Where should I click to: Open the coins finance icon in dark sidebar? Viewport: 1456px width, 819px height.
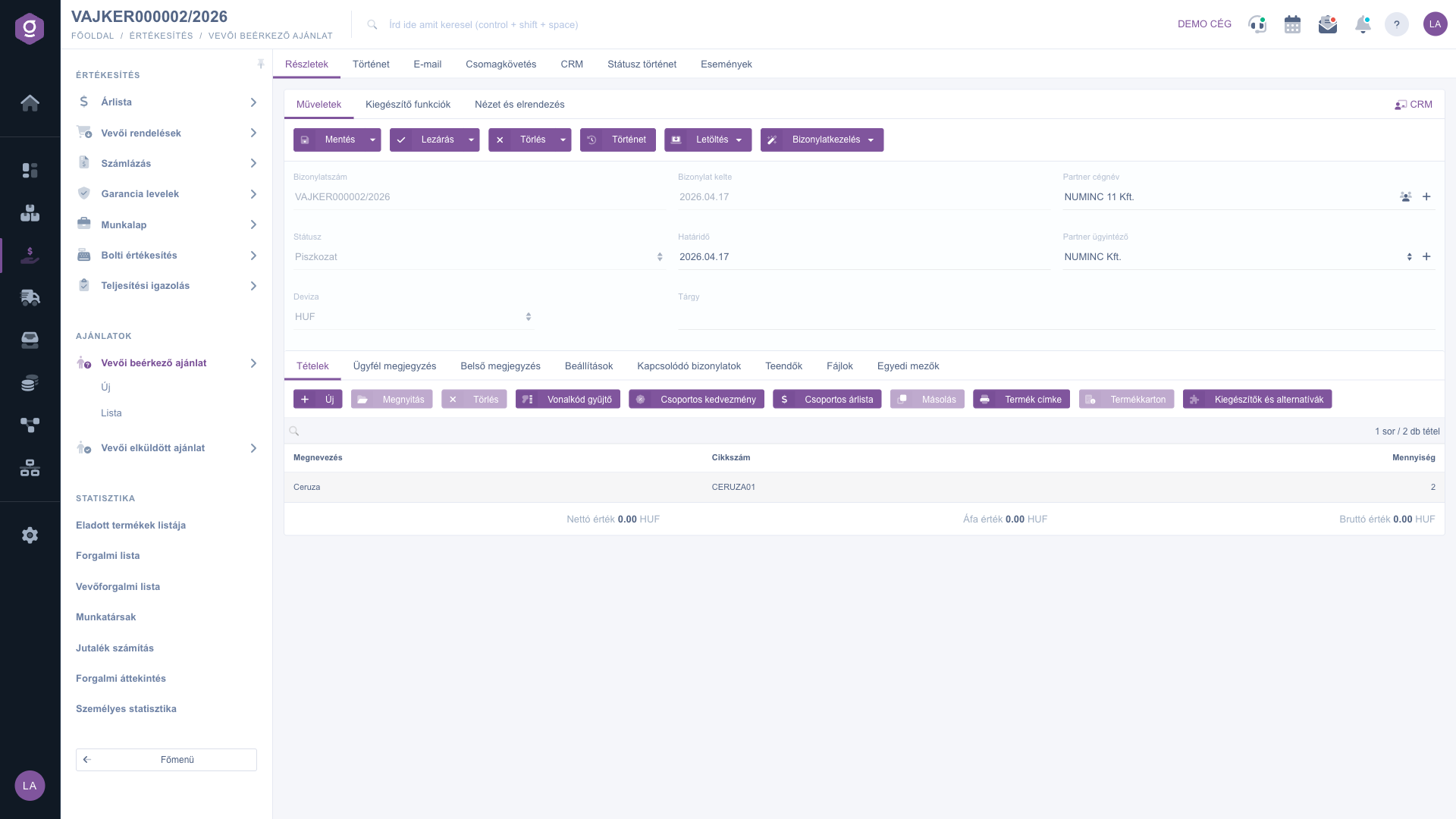click(30, 383)
